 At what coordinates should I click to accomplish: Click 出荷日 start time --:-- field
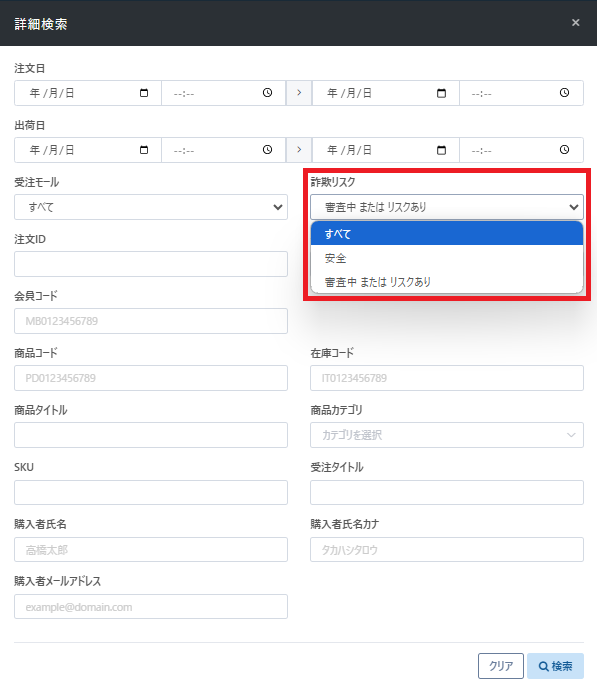(x=223, y=150)
